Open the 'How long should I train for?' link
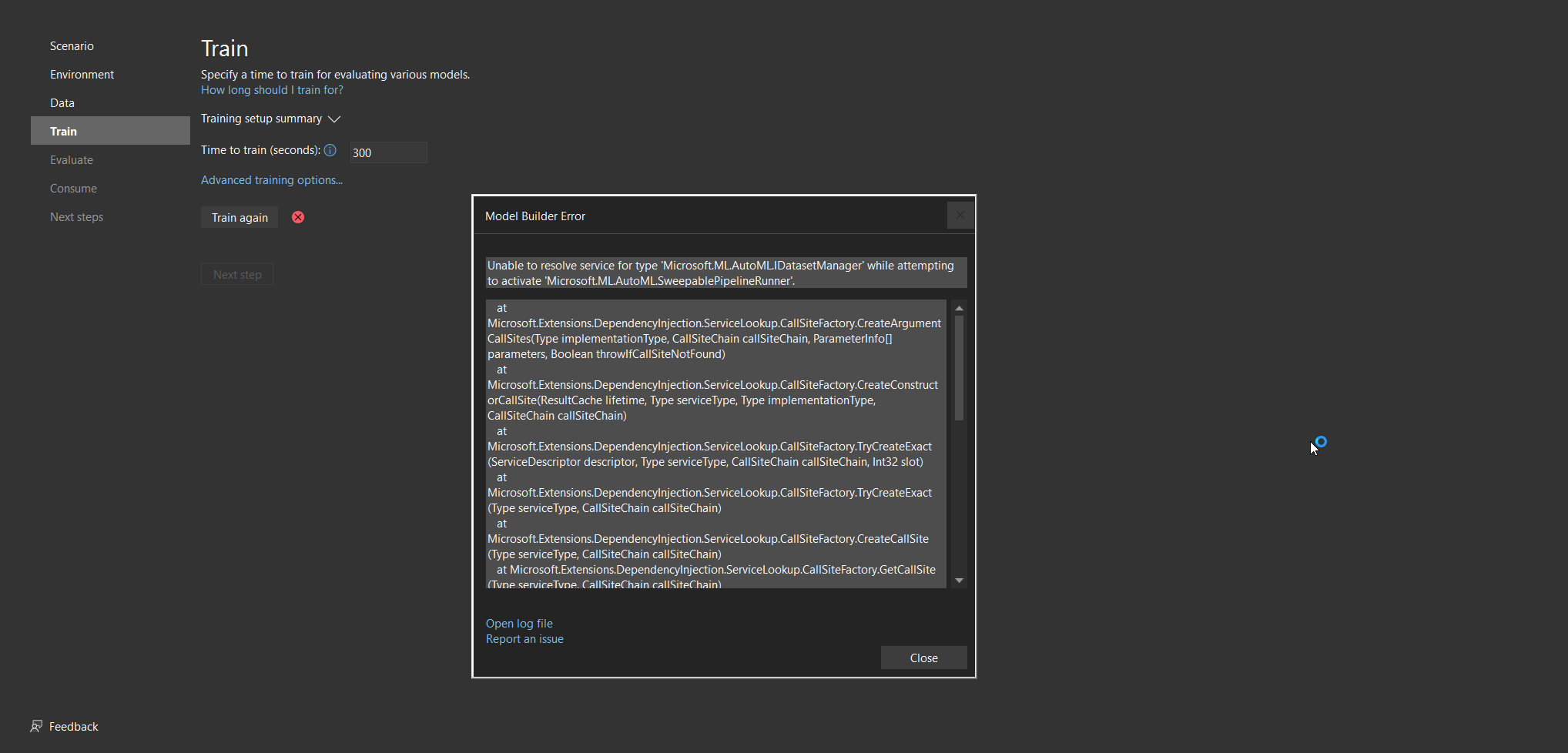This screenshot has height=753, width=1568. [271, 89]
